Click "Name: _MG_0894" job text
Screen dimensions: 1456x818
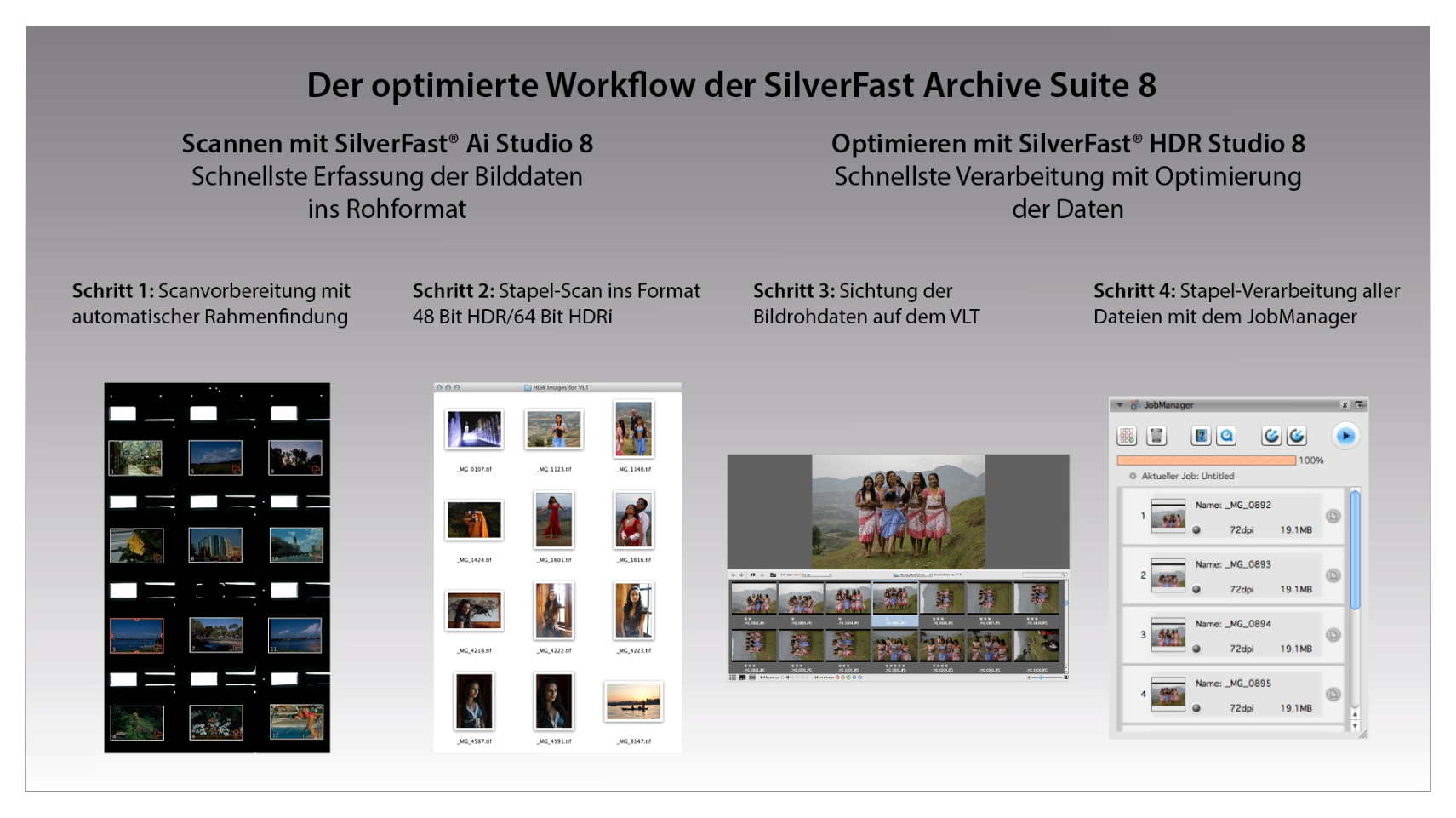[1233, 624]
